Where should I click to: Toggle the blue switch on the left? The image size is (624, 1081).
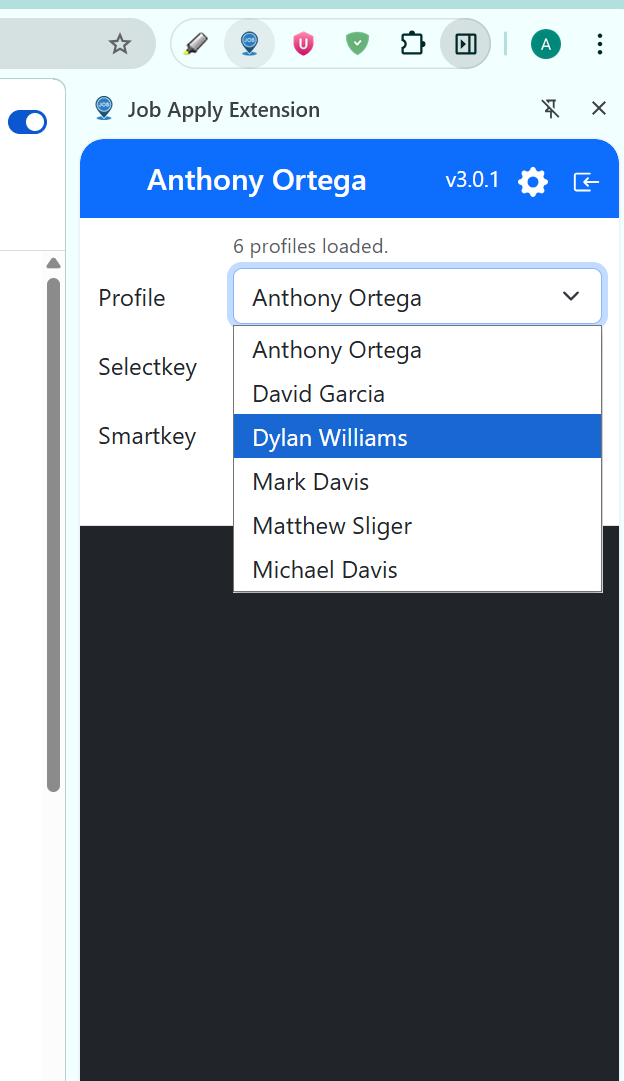(27, 121)
